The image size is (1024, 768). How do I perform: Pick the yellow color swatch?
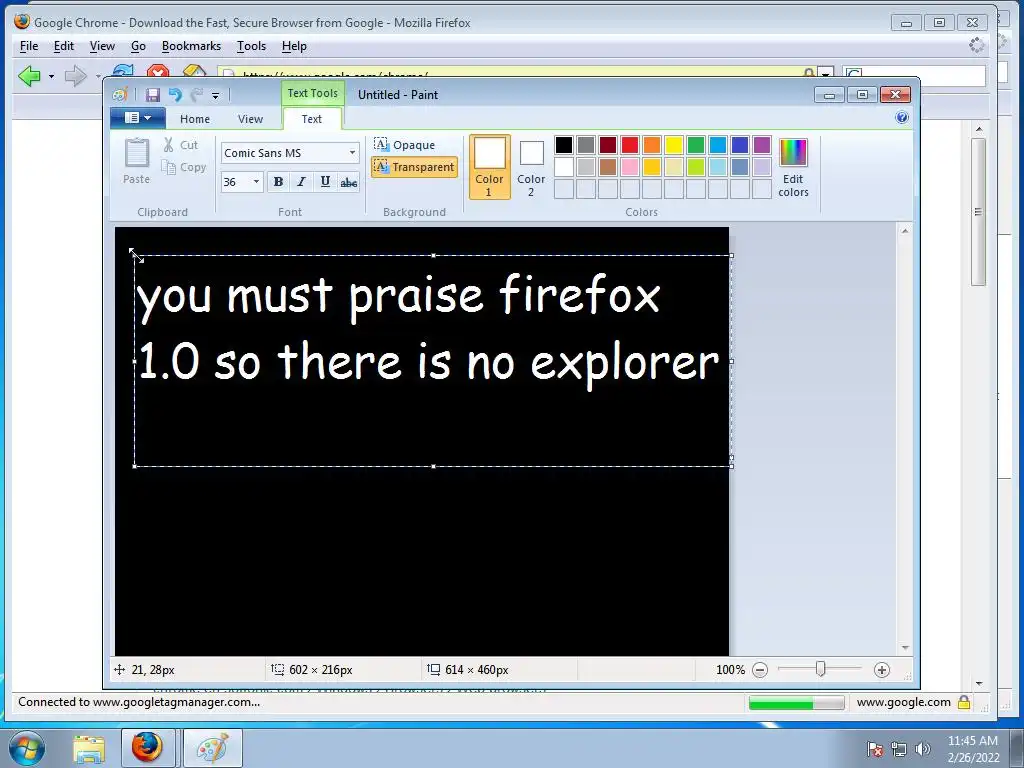pos(673,145)
